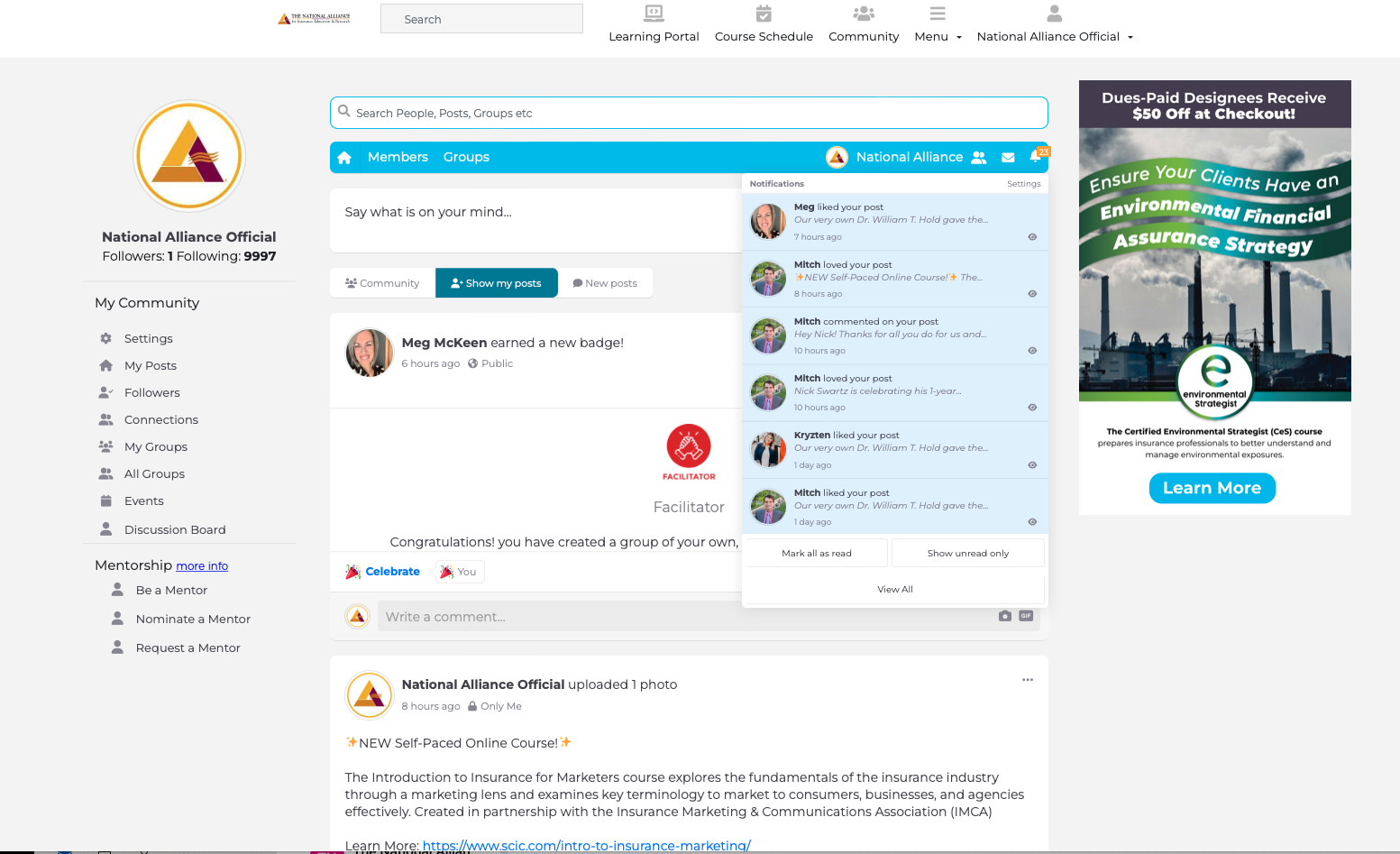Click Write a comment field
Image resolution: width=1400 pixels, height=854 pixels.
point(685,617)
